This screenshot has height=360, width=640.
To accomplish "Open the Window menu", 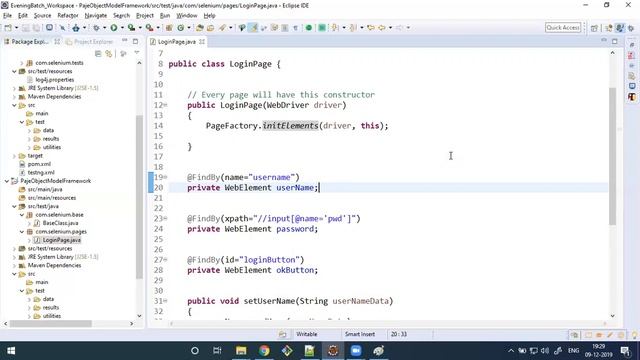I will pyautogui.click(x=187, y=16).
